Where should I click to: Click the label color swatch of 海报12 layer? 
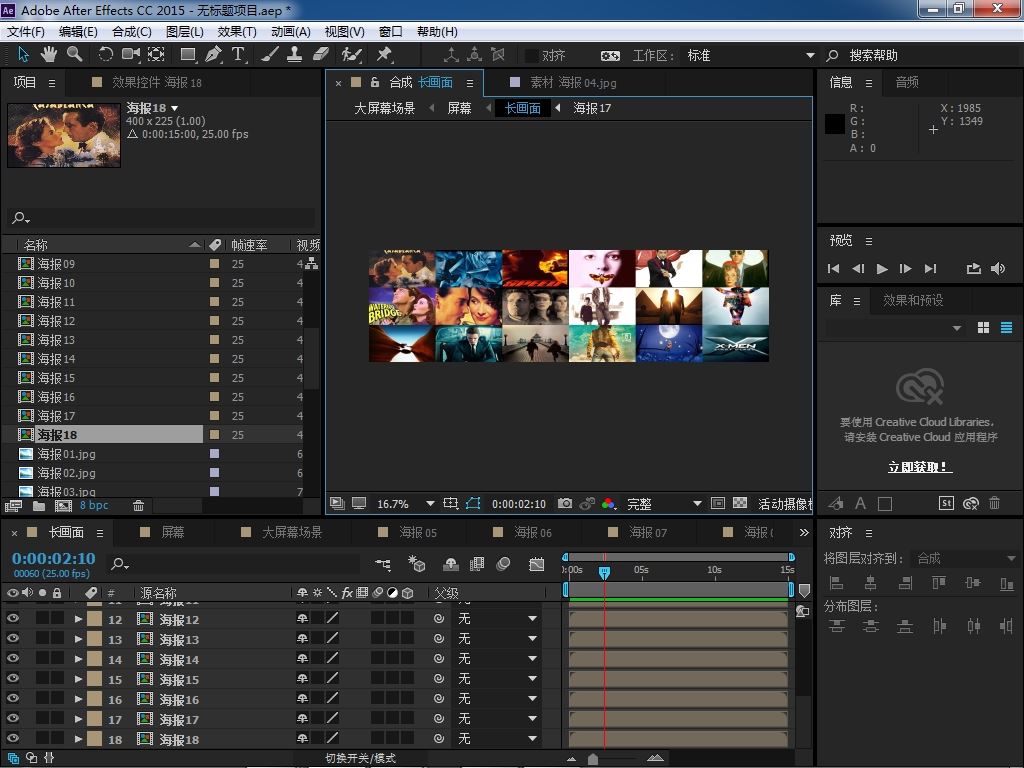click(95, 619)
